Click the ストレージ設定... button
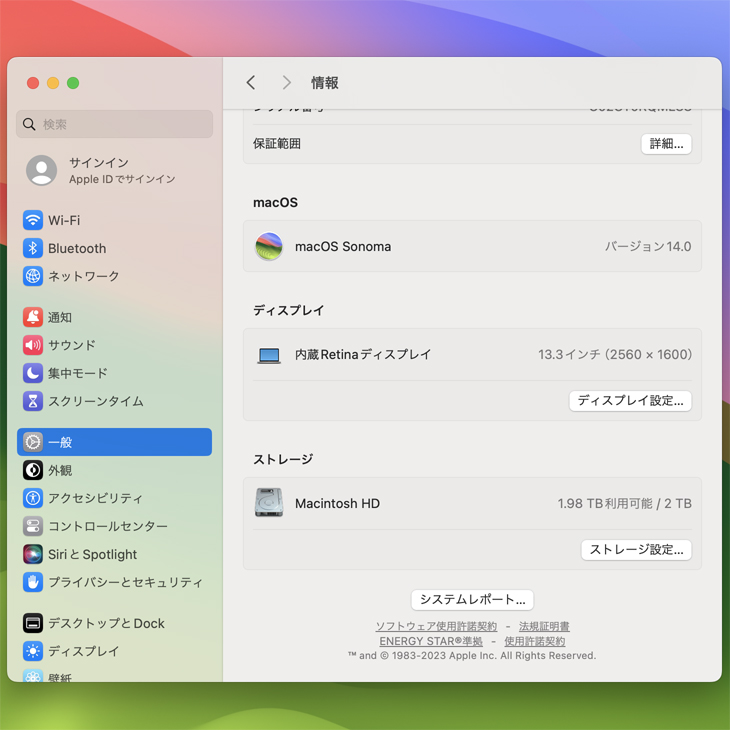The image size is (730, 730). (636, 550)
